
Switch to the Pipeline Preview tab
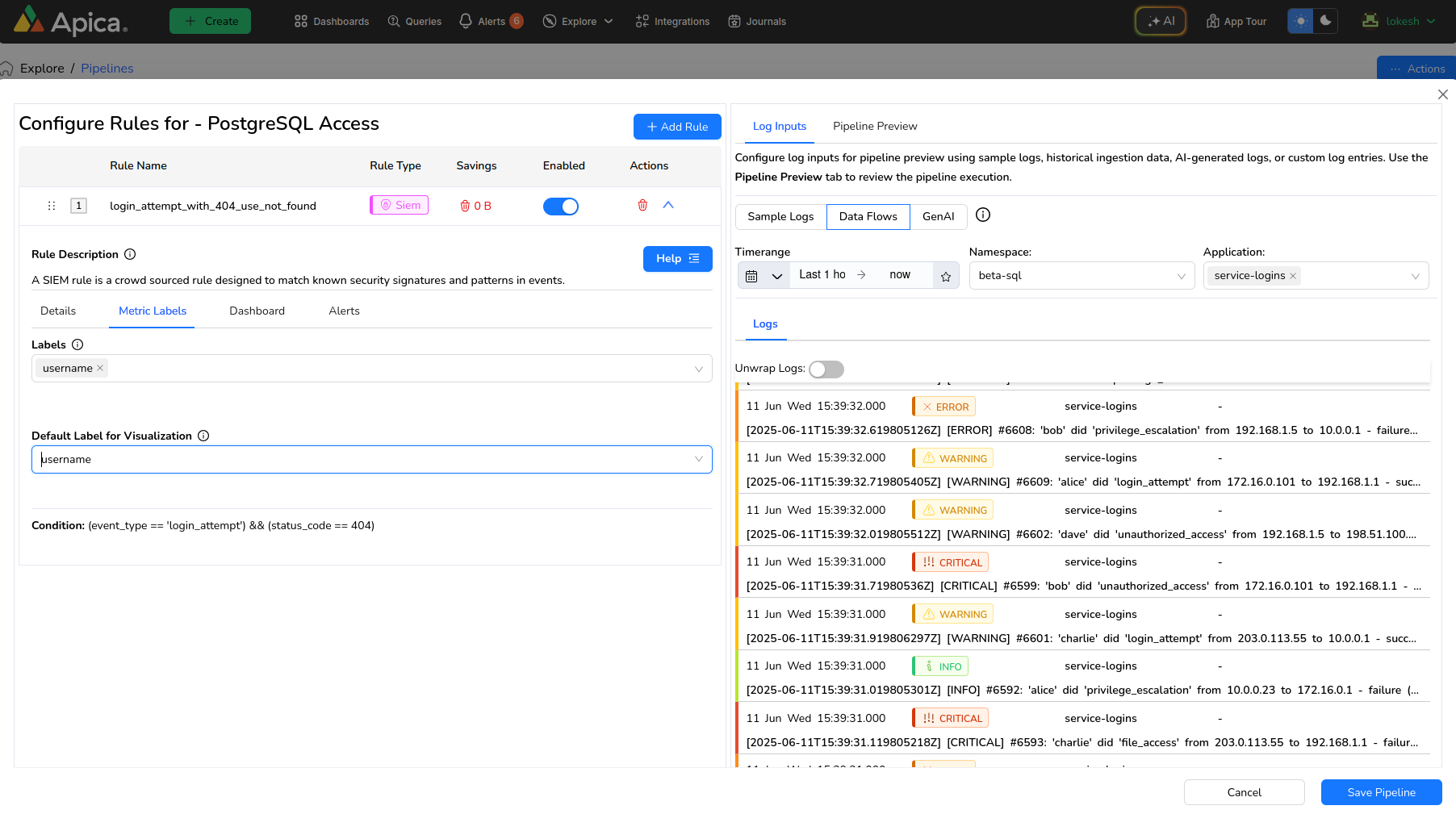coord(875,126)
